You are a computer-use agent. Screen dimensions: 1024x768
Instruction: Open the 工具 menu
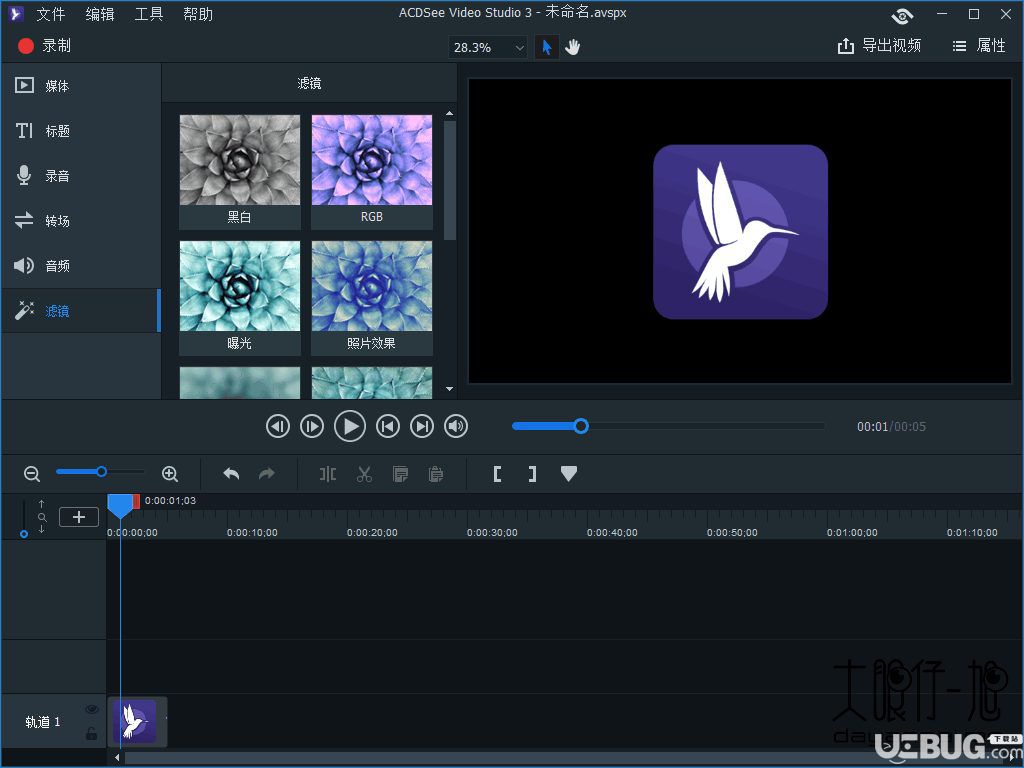pos(148,14)
